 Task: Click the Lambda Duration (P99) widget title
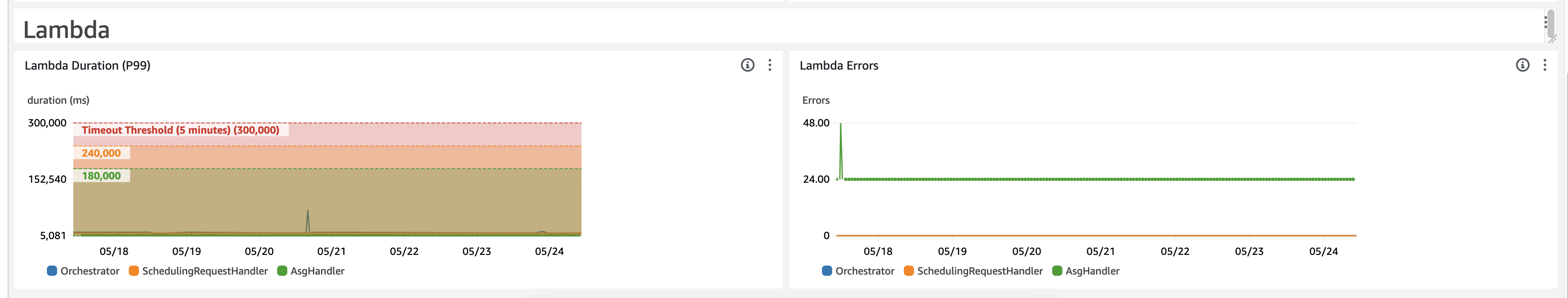(88, 65)
